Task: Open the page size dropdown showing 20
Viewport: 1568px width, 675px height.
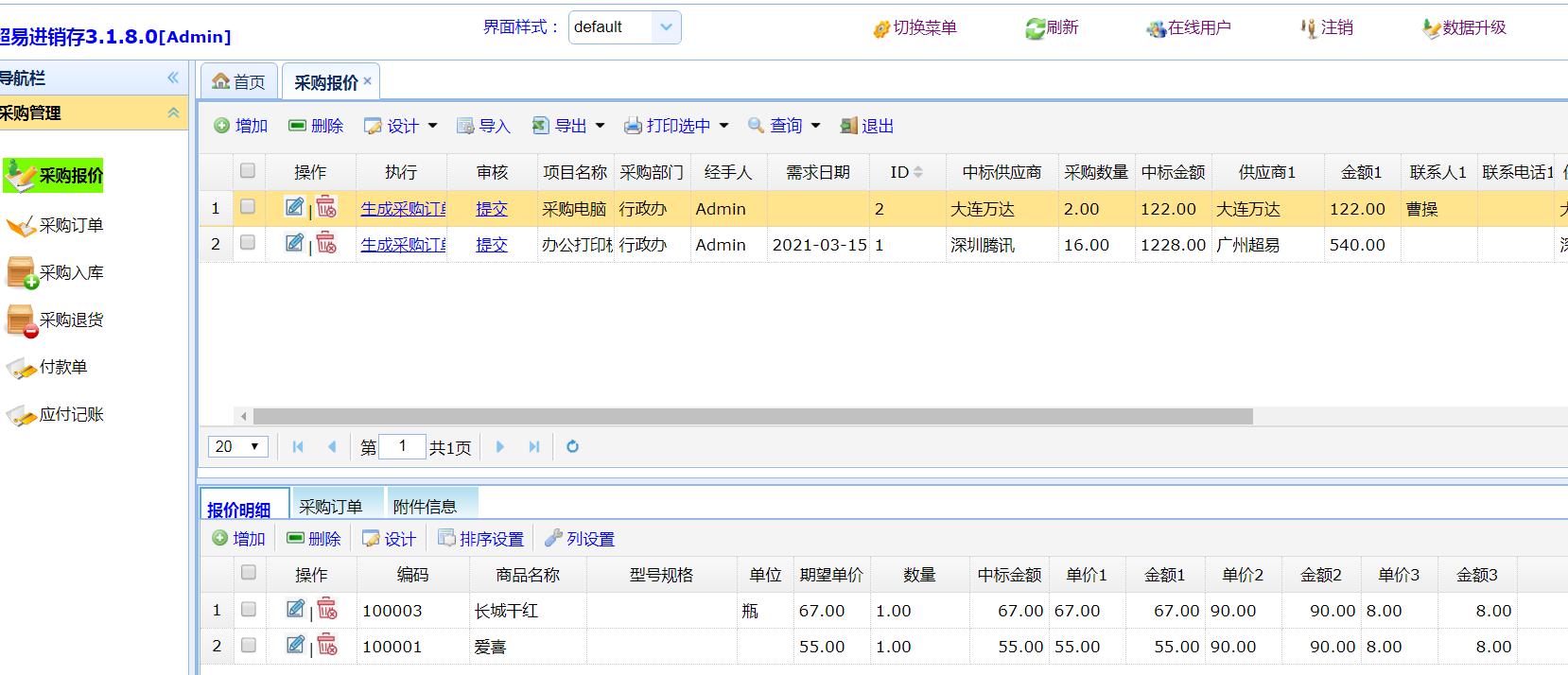Action: [x=237, y=447]
